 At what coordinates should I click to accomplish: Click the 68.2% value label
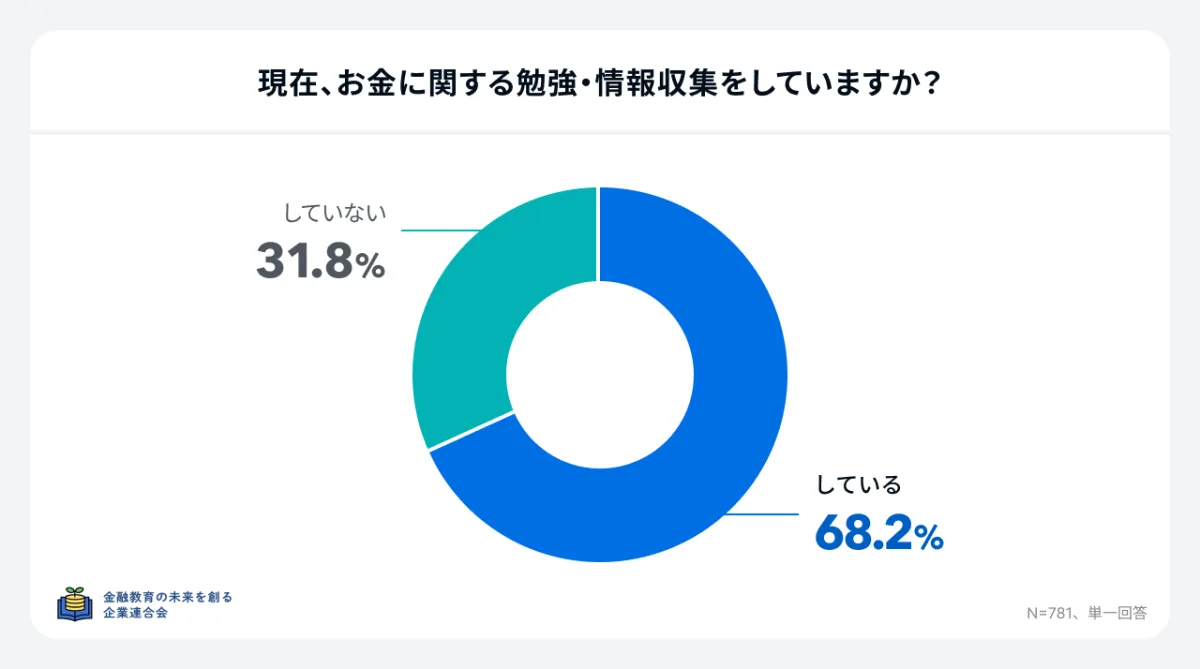pos(879,534)
